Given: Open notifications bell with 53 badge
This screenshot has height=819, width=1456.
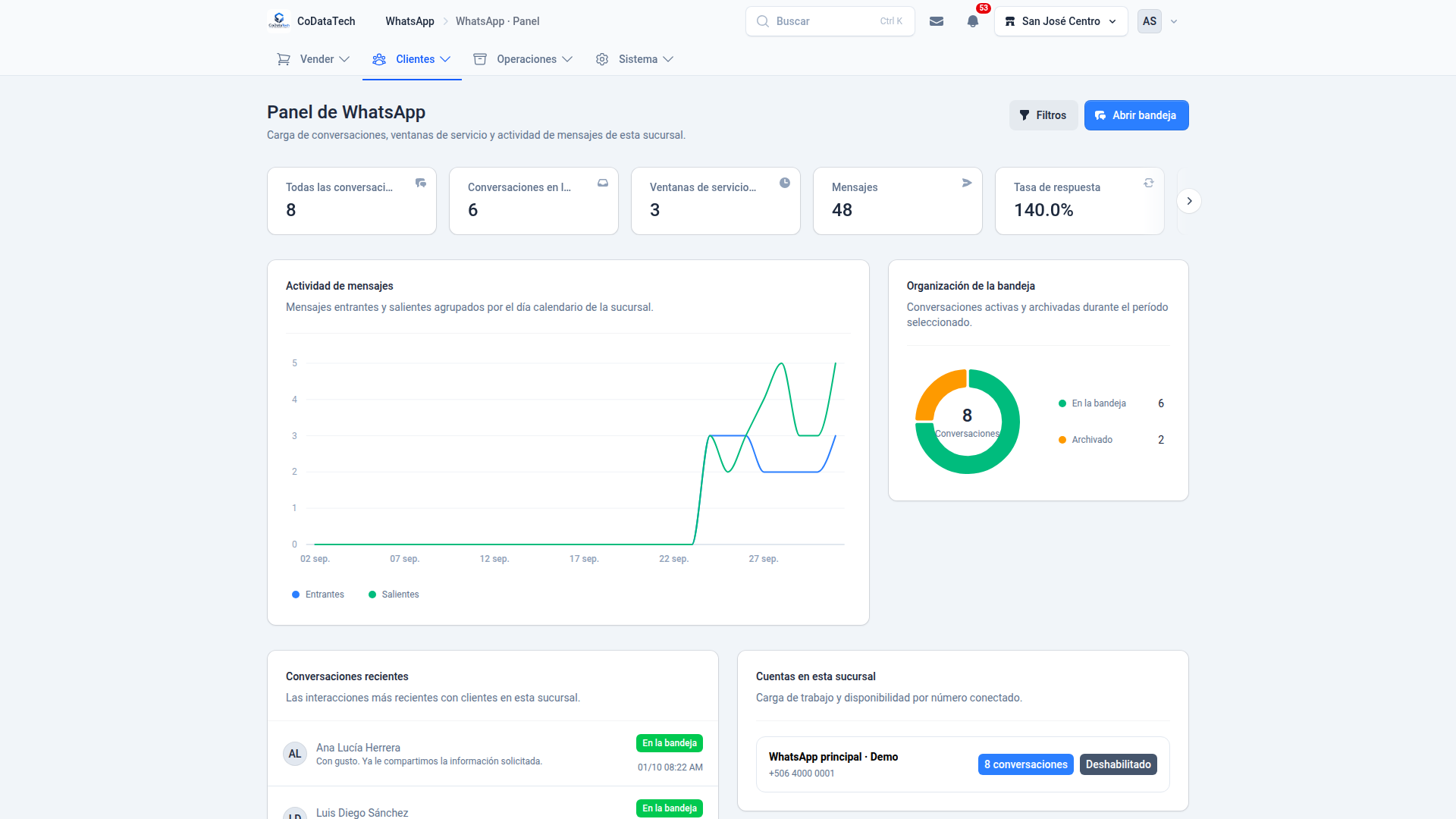Looking at the screenshot, I should [973, 21].
